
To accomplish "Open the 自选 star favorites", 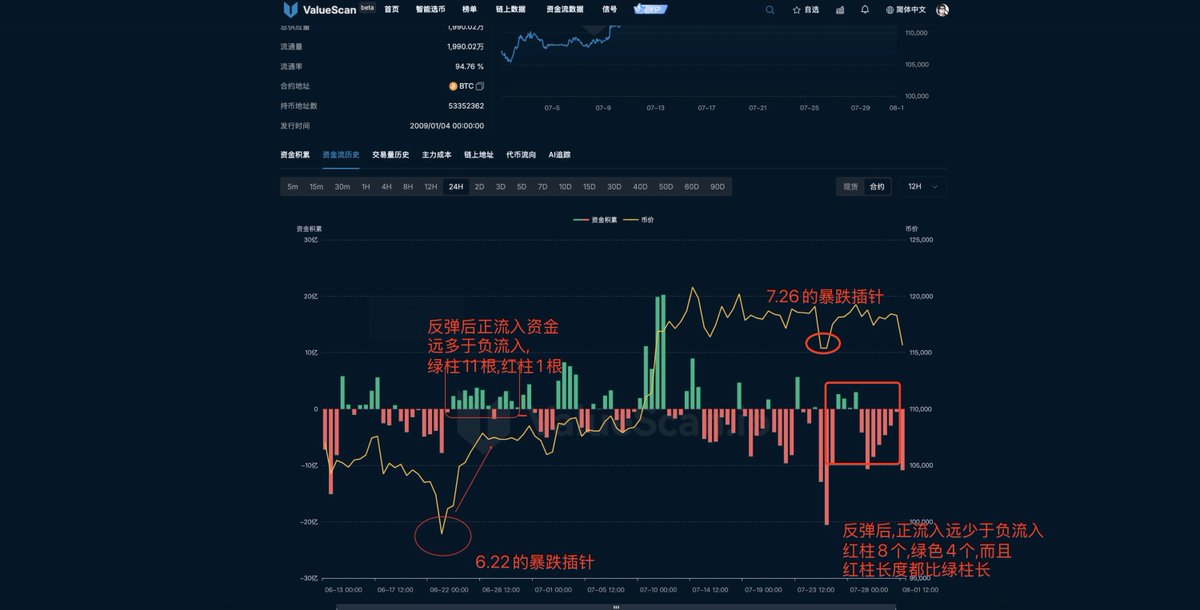I will pyautogui.click(x=805, y=9).
